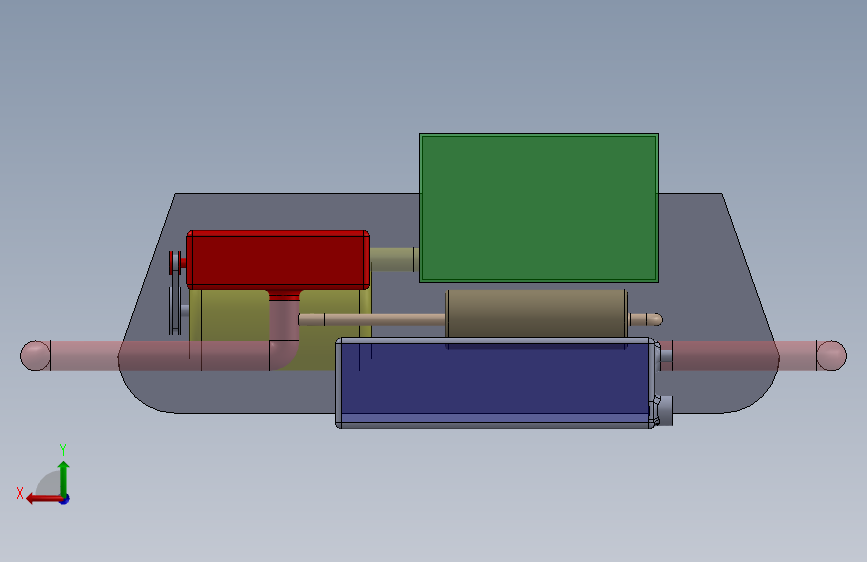Click the blue Z axis dot on triad
Image resolution: width=867 pixels, height=562 pixels.
click(x=65, y=499)
